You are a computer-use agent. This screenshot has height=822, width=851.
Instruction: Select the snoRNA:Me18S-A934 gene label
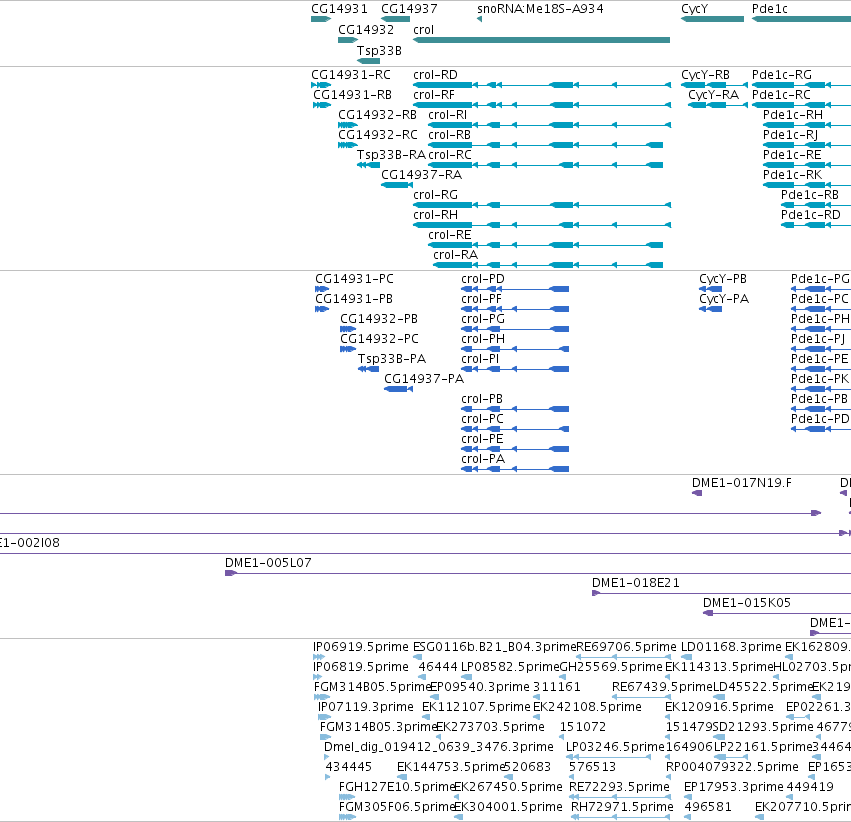click(540, 9)
